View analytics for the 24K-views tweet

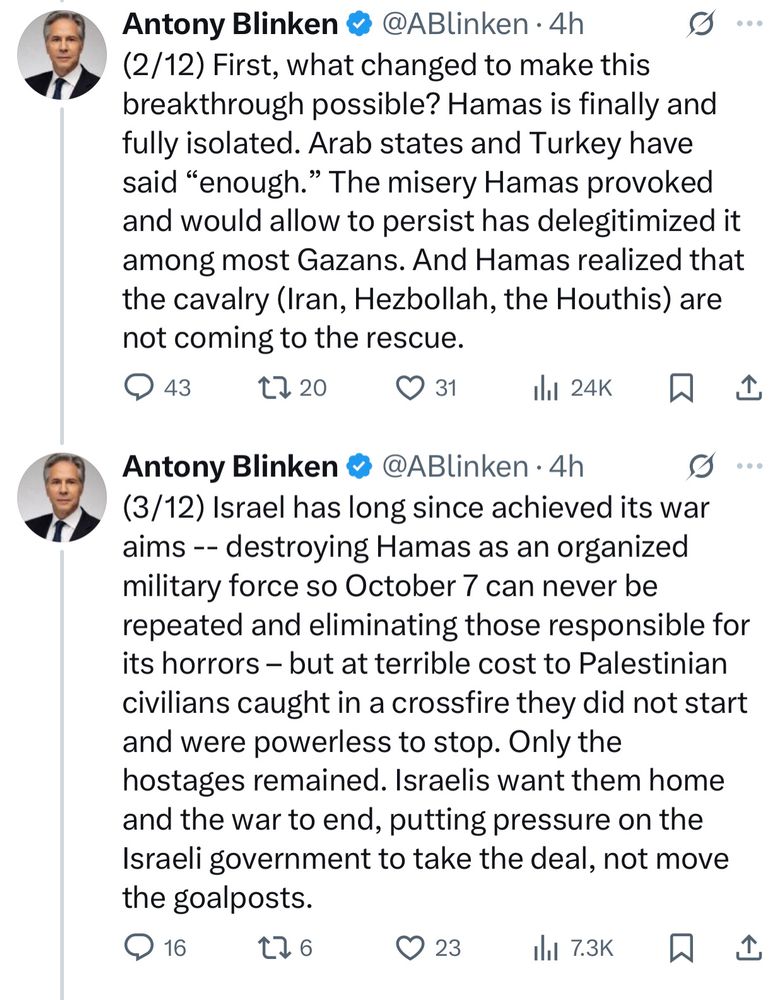(544, 387)
